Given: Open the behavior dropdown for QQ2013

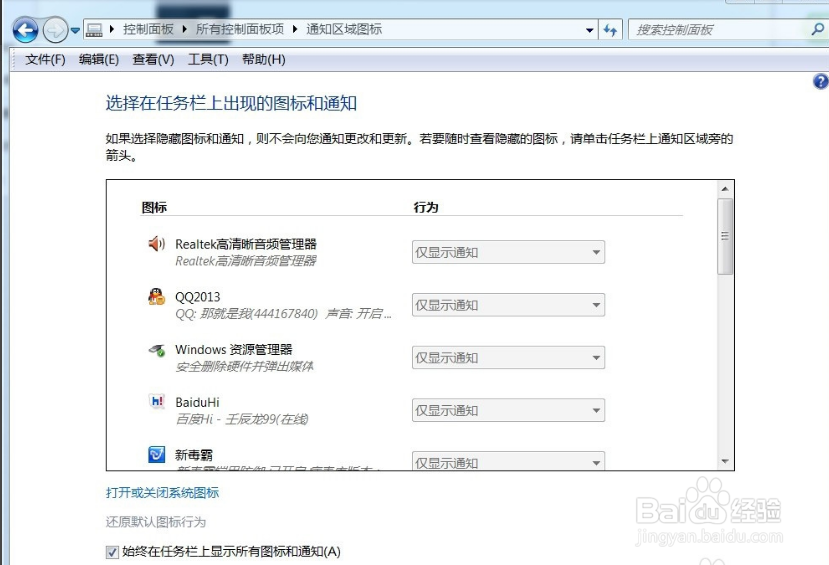Looking at the screenshot, I should tap(508, 305).
